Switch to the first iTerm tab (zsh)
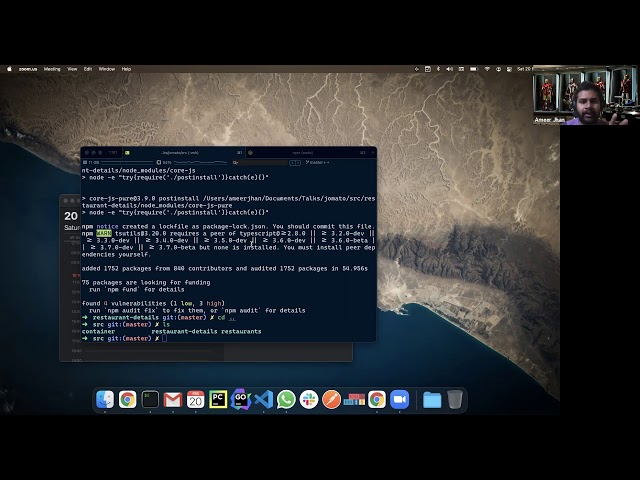 tap(183, 153)
